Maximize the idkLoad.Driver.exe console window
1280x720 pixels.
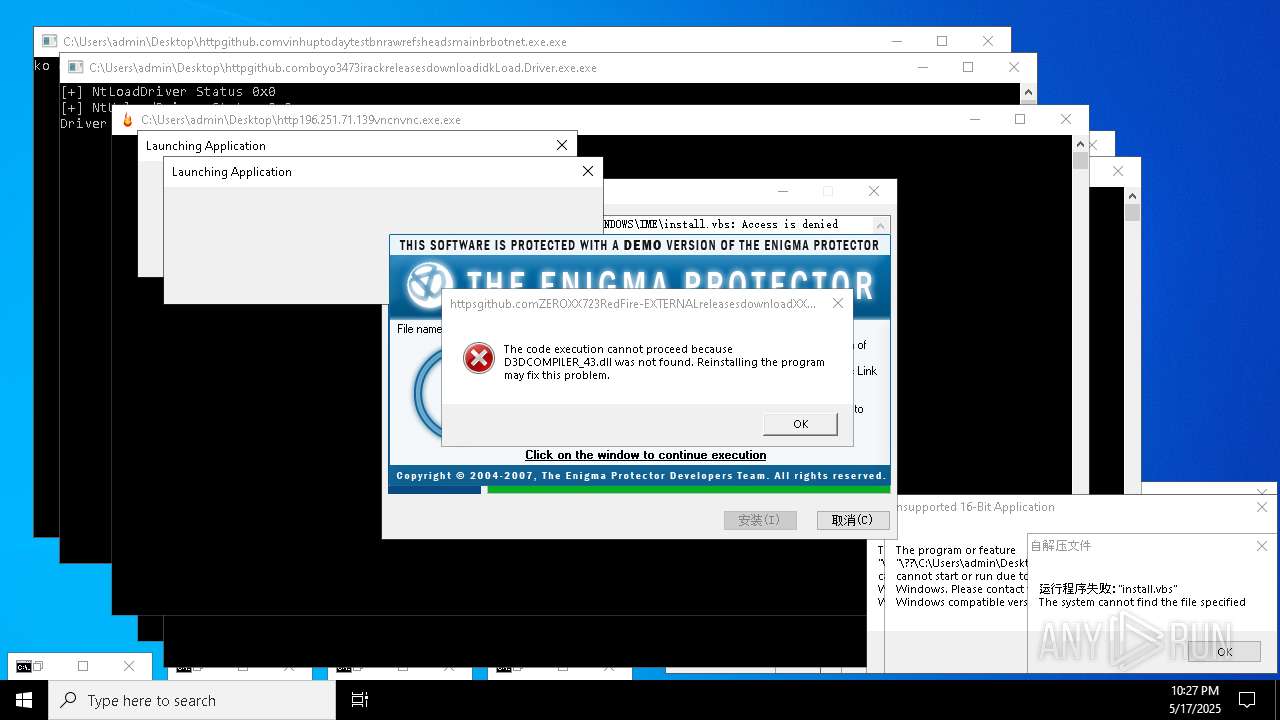(x=968, y=67)
